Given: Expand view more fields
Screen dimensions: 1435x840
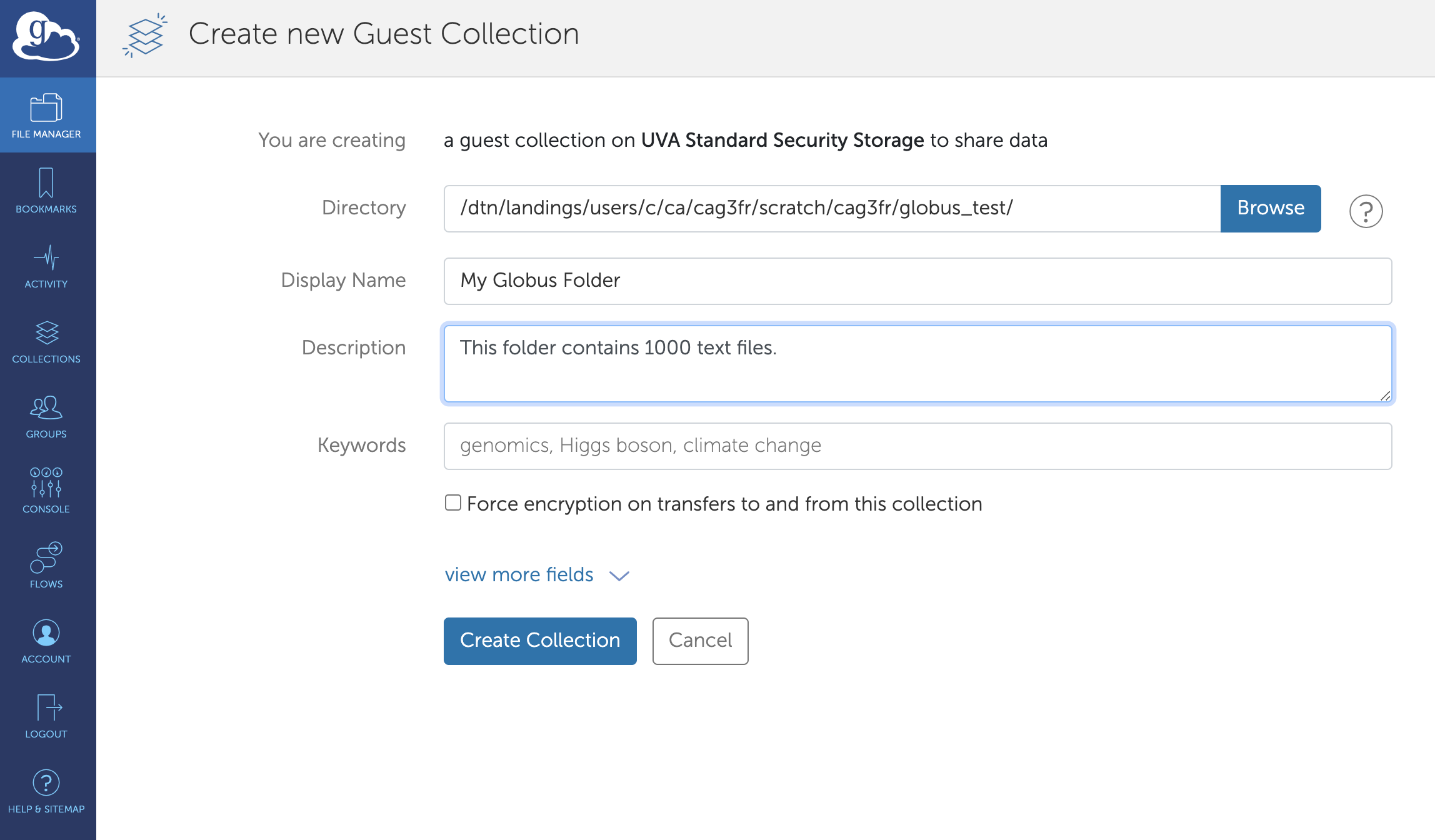Looking at the screenshot, I should [x=519, y=574].
